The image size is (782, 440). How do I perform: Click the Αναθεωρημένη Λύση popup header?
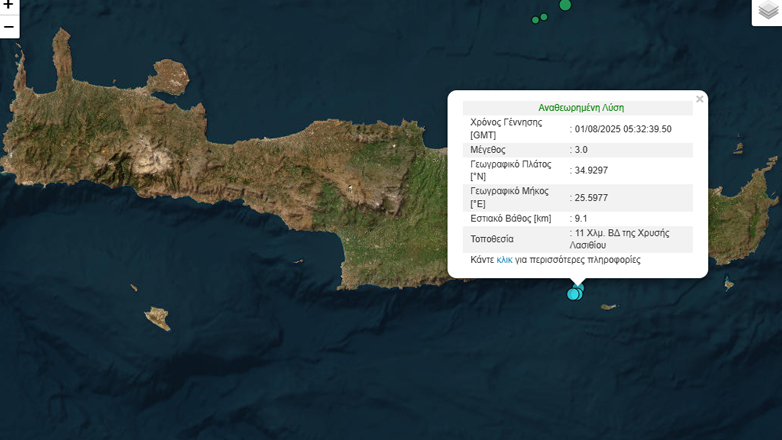pyautogui.click(x=581, y=107)
